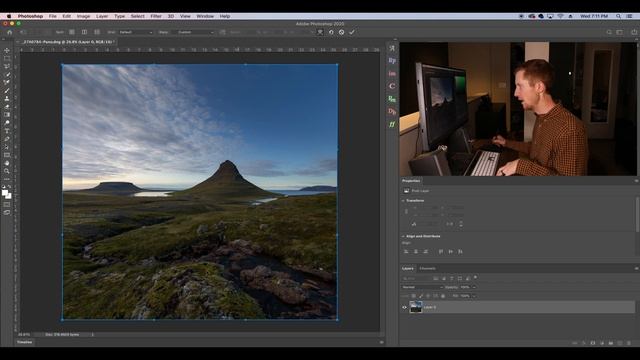Screen dimensions: 640x360
Task: Align bottom edges button
Action: pyautogui.click(x=460, y=252)
